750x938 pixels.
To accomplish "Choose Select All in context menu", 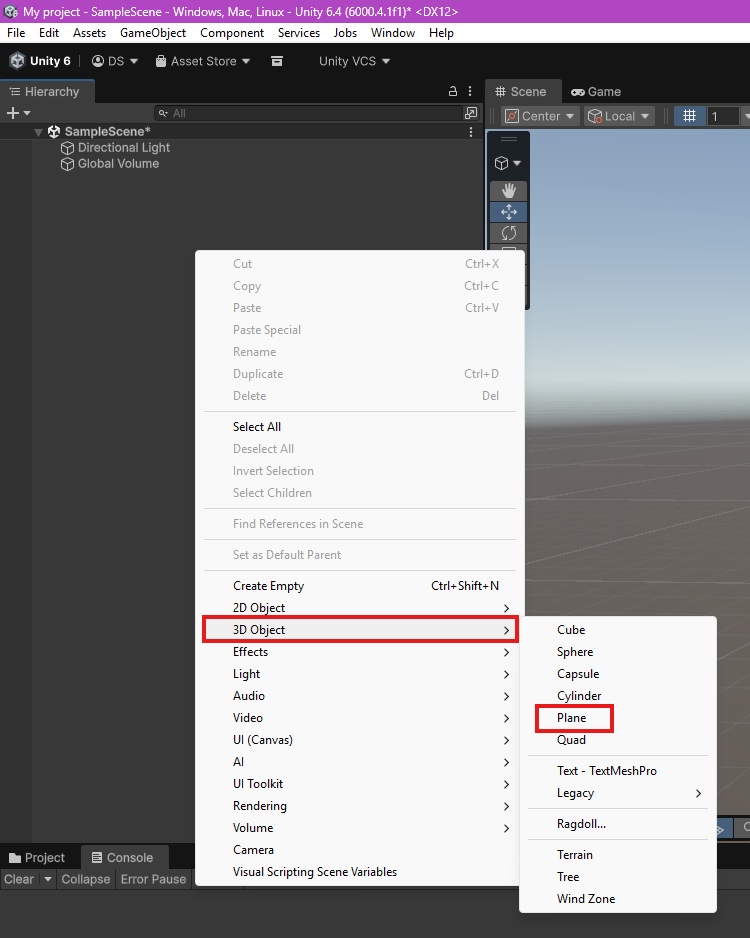I will point(360,427).
